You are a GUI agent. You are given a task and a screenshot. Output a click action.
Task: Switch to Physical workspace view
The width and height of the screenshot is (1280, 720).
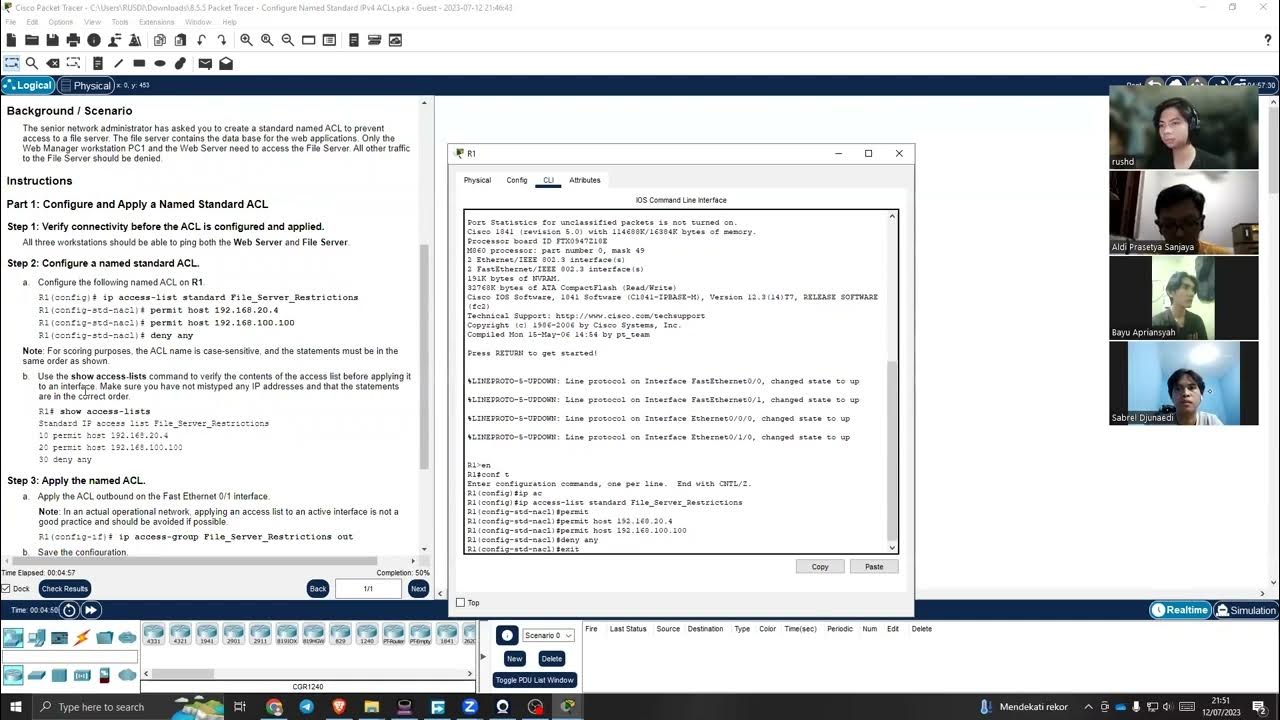pyautogui.click(x=85, y=85)
